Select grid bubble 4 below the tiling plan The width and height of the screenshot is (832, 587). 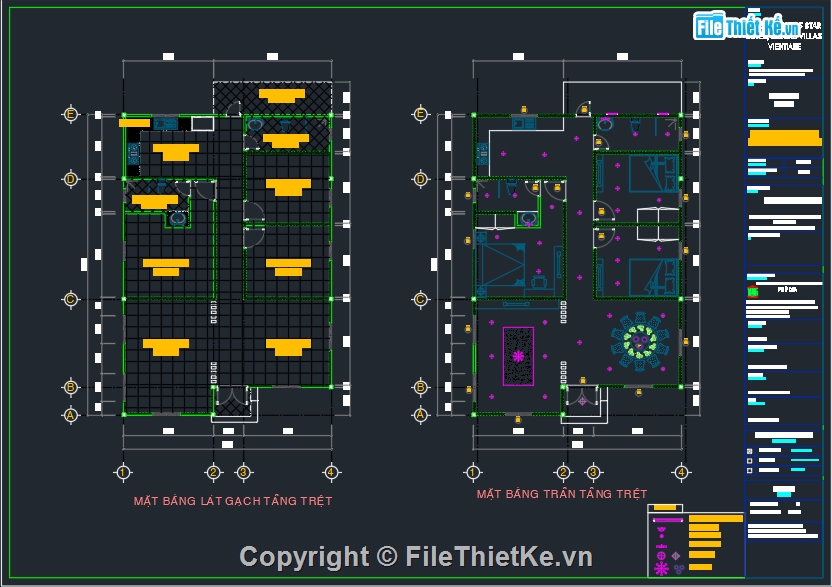pos(331,472)
